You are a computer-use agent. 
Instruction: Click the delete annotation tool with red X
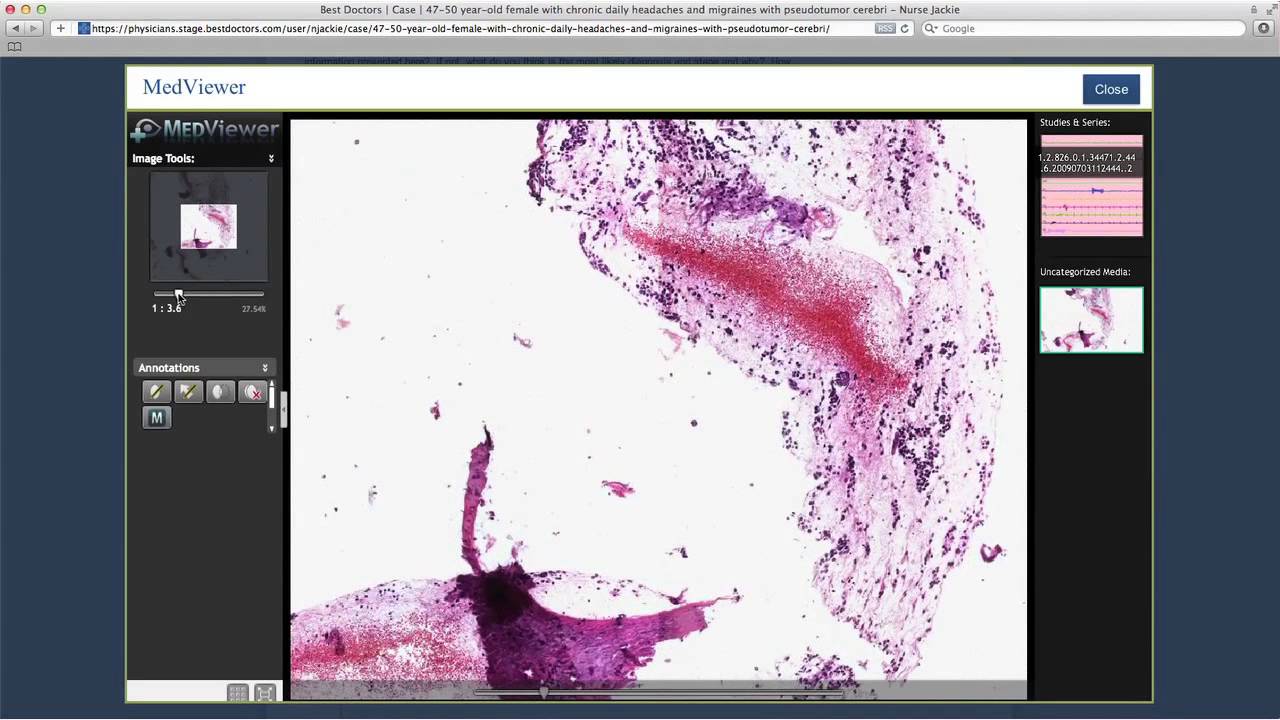click(252, 392)
